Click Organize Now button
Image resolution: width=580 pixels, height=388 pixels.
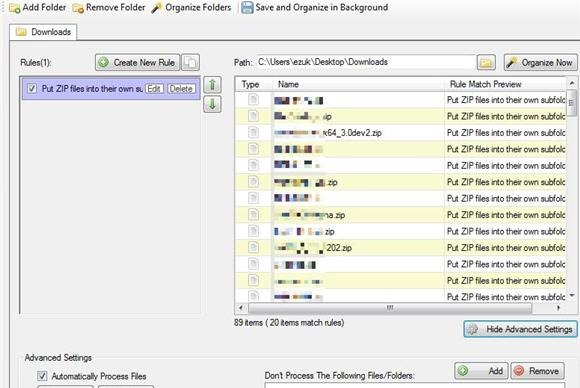540,63
